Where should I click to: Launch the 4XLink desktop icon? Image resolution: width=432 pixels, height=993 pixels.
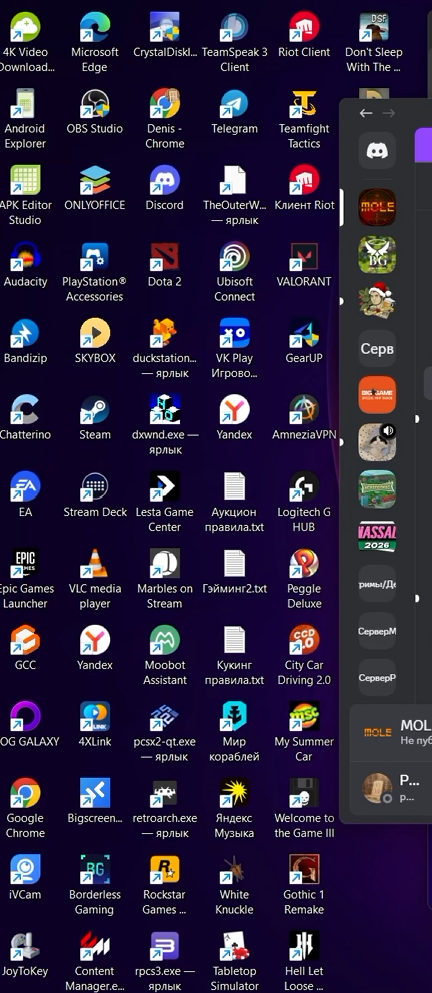coord(95,718)
